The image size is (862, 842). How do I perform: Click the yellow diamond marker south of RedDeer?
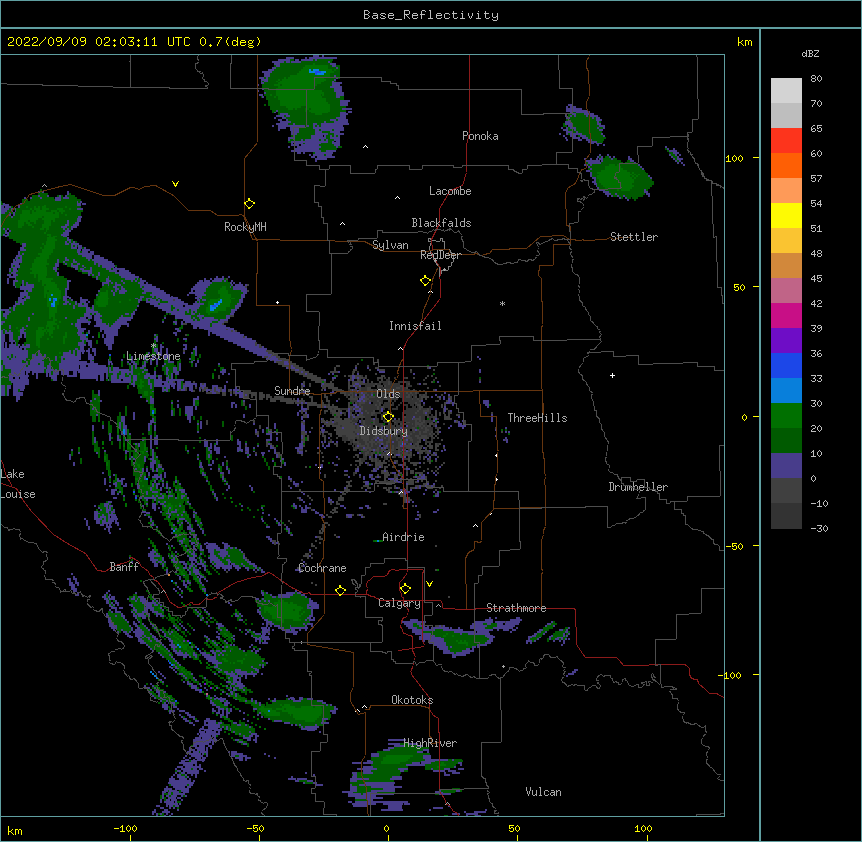click(x=425, y=281)
